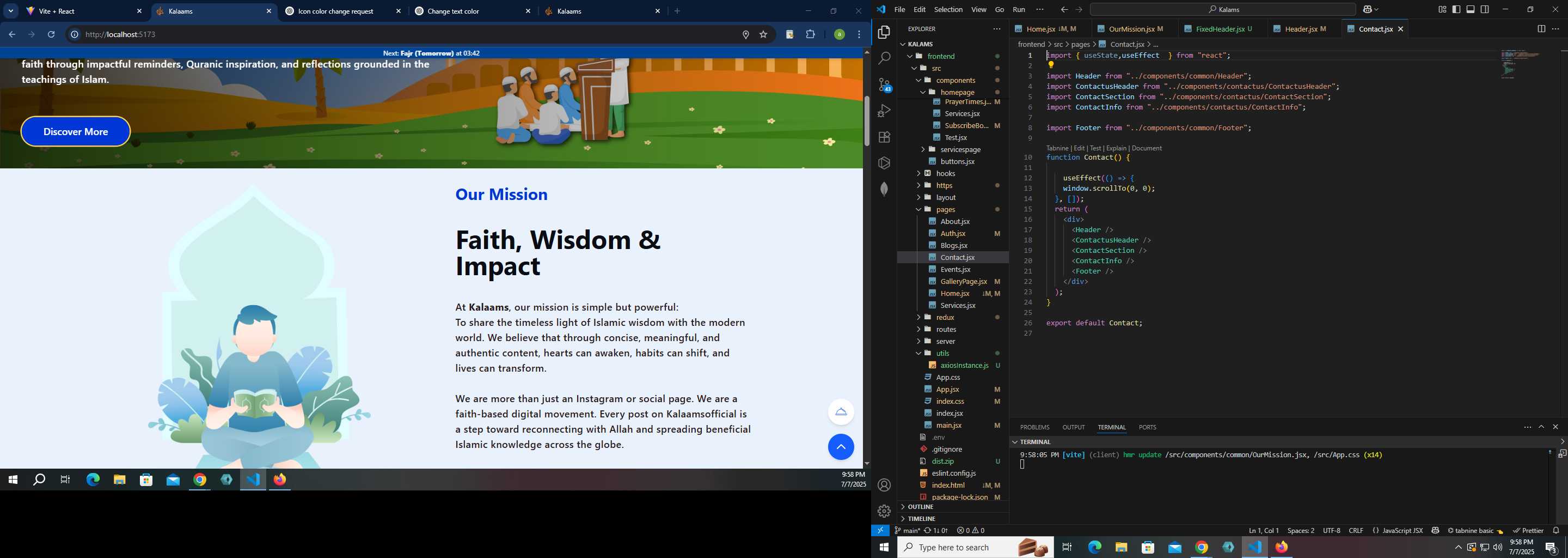Click VS Code Go Forward arrow
Screen dimensions: 1568x558
pos(1079,9)
